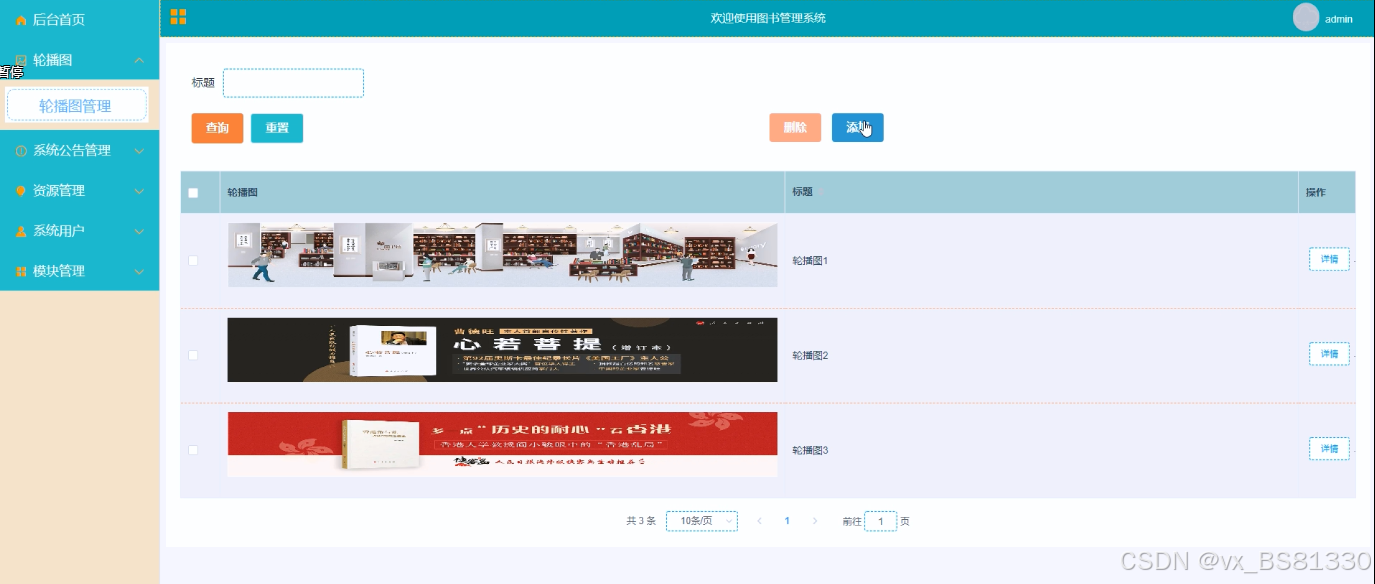Click the orange 查询 button
The height and width of the screenshot is (584, 1375).
click(217, 128)
